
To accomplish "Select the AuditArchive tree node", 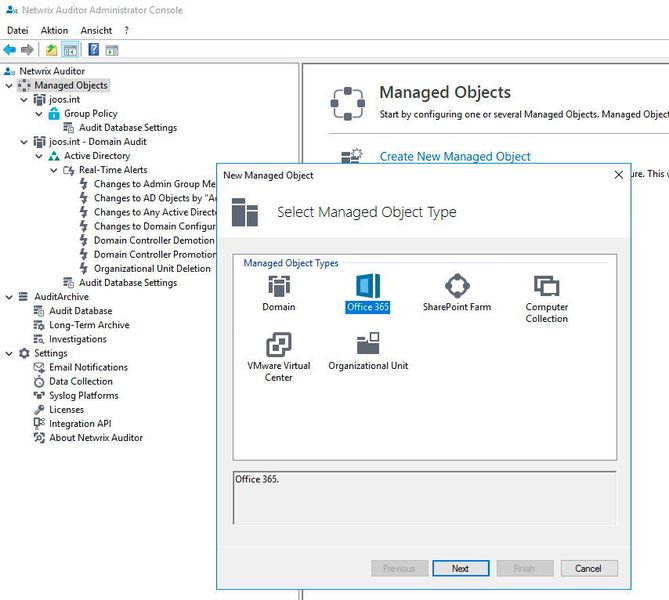I will click(61, 297).
